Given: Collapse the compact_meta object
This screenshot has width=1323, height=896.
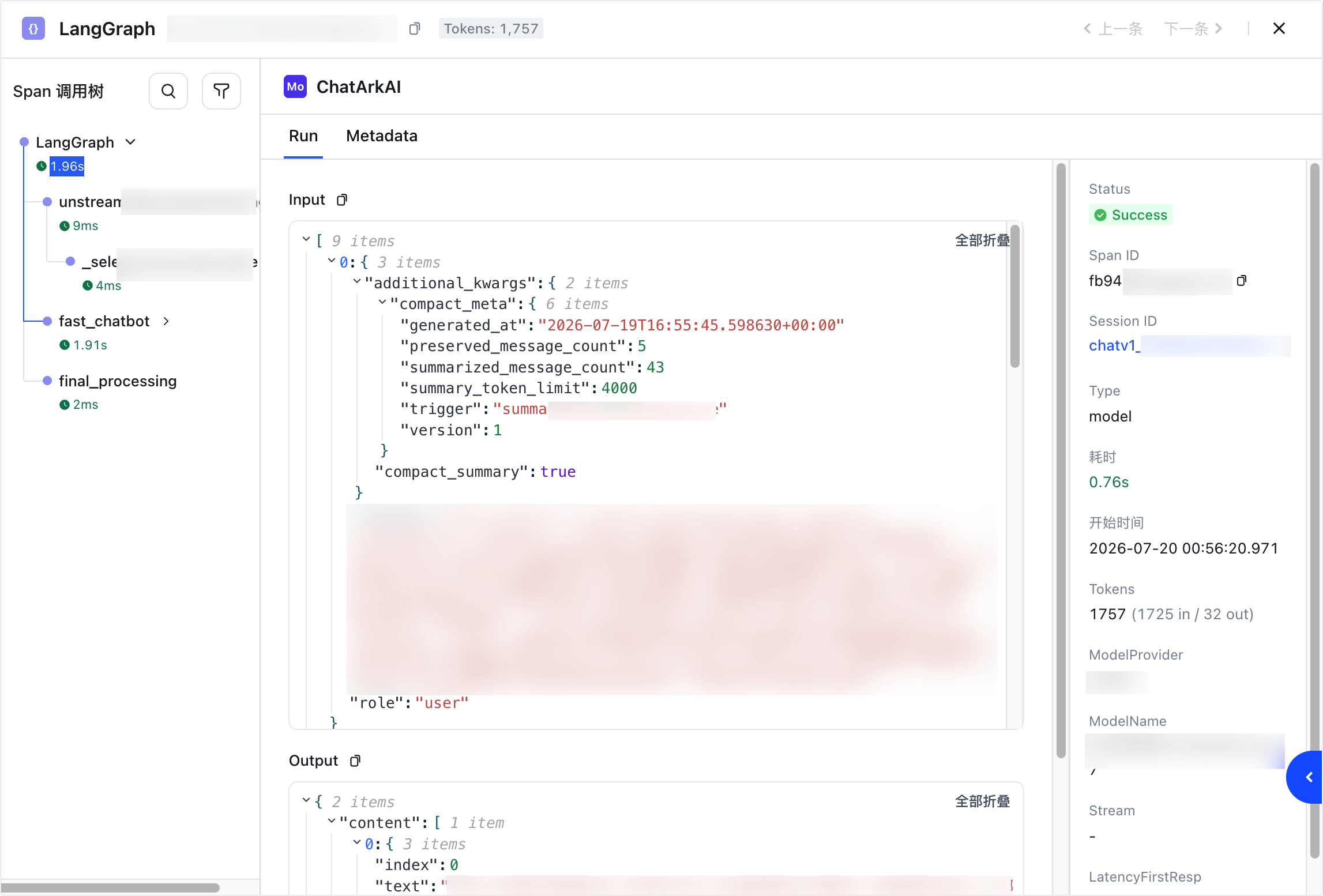Looking at the screenshot, I should click(x=382, y=302).
